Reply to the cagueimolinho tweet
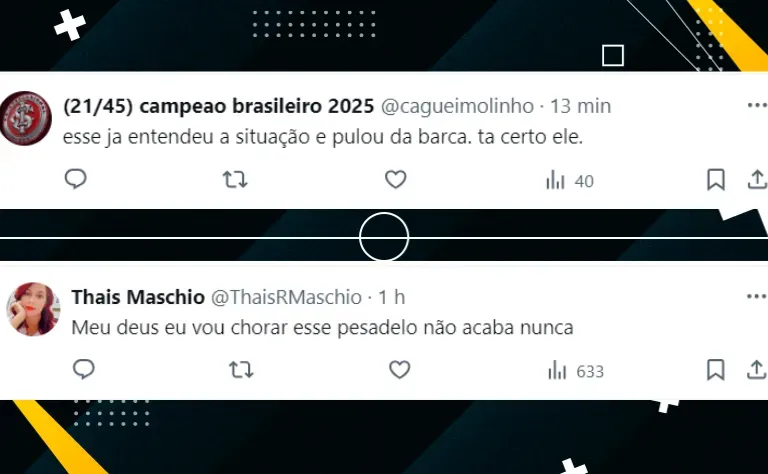This screenshot has width=768, height=474. click(75, 179)
